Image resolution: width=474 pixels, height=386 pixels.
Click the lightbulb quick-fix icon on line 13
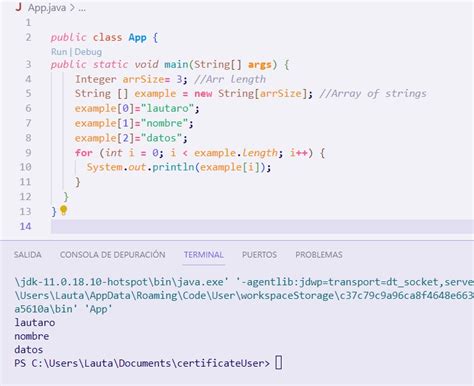(x=63, y=210)
